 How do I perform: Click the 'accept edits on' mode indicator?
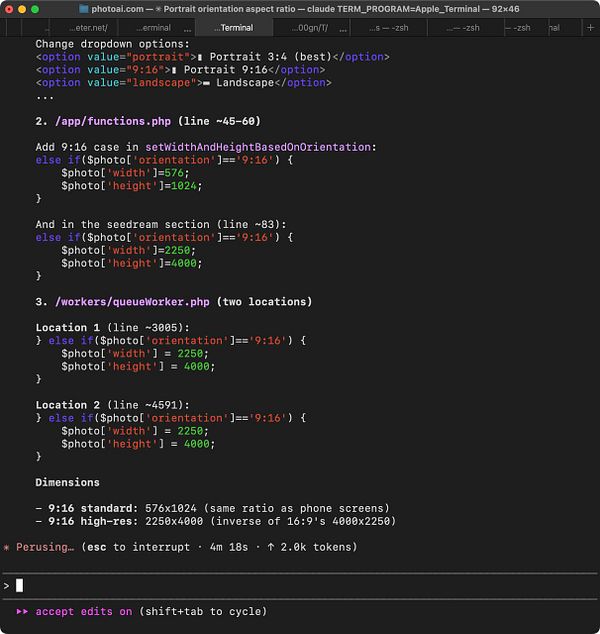[84, 611]
